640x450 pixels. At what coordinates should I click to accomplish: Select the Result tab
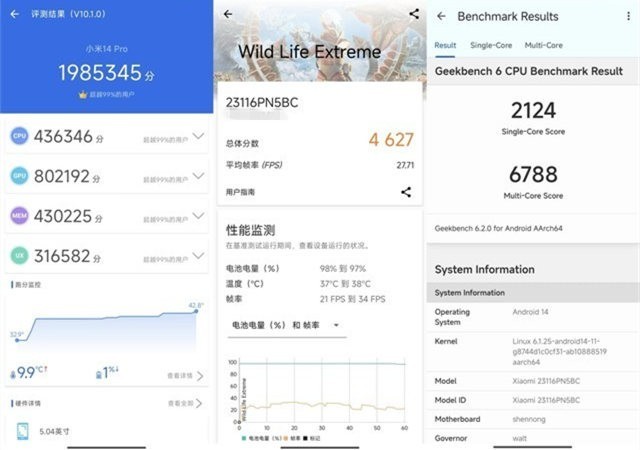click(445, 45)
